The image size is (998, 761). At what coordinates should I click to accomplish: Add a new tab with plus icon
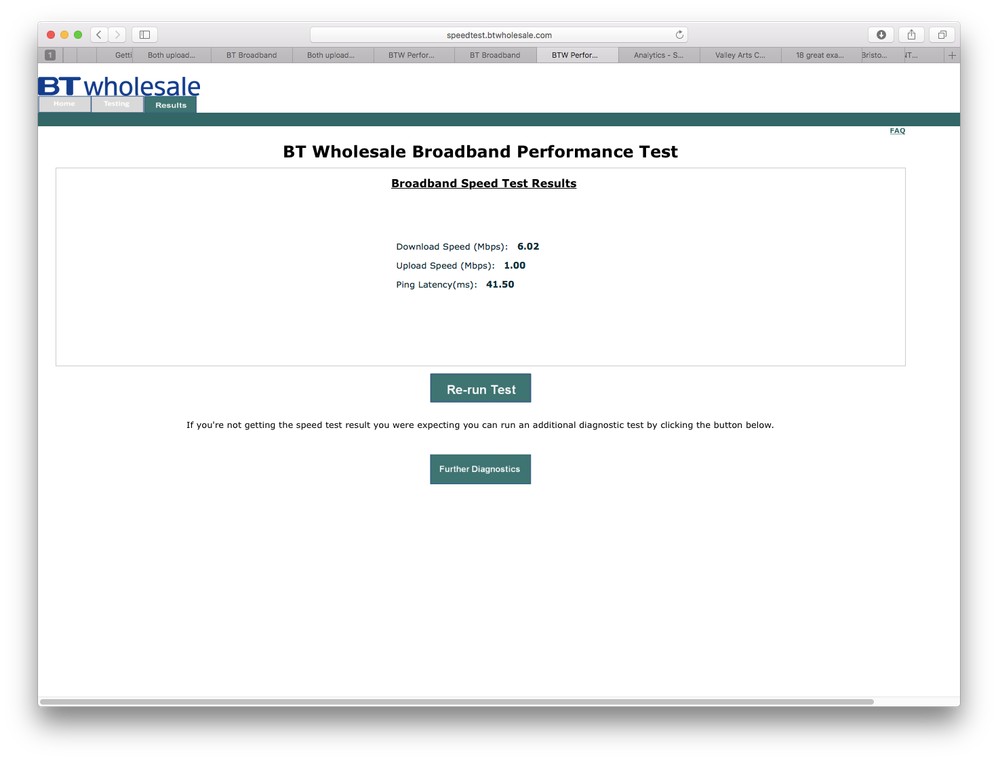point(952,55)
